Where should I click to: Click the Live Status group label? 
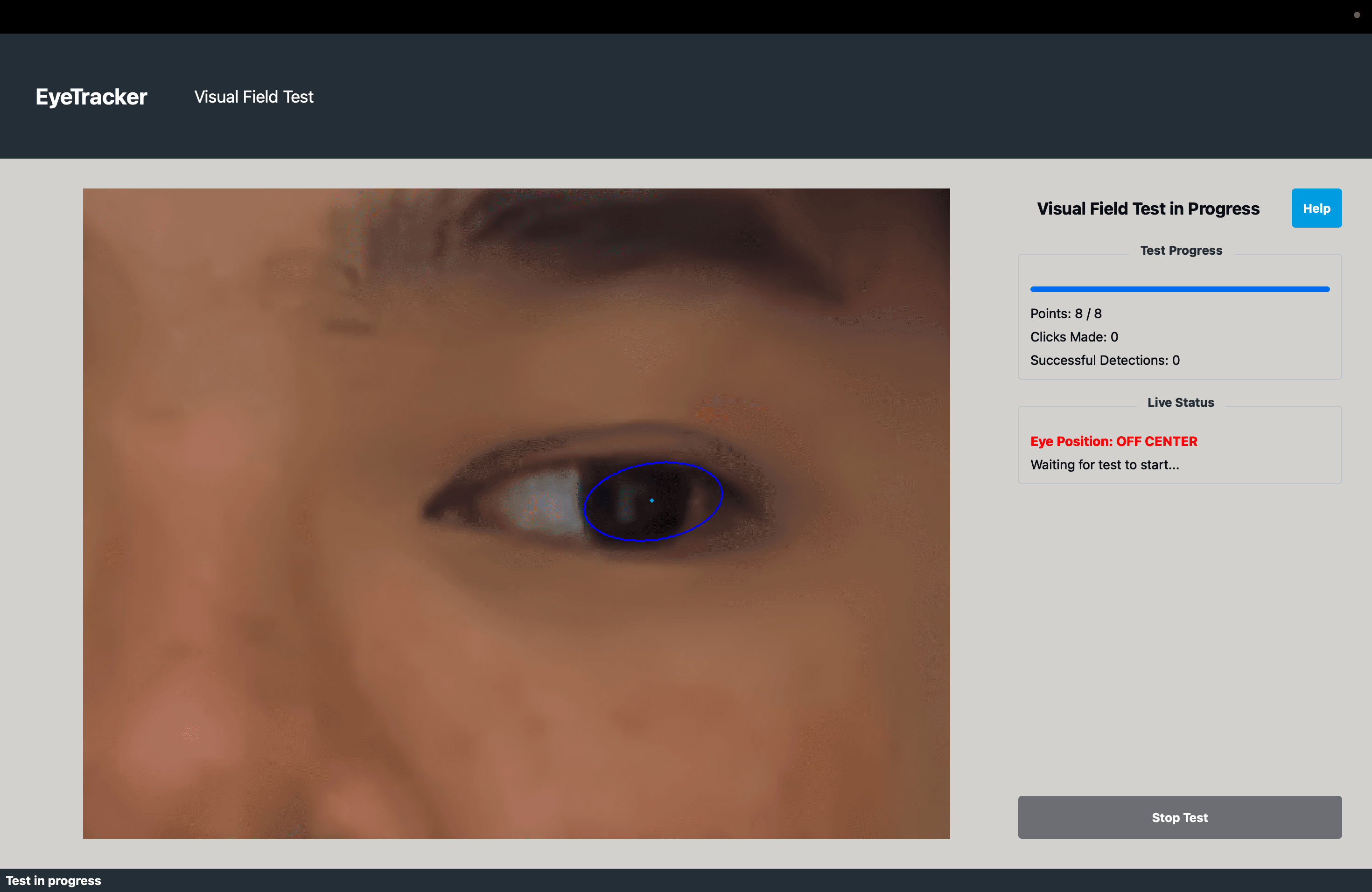tap(1180, 403)
